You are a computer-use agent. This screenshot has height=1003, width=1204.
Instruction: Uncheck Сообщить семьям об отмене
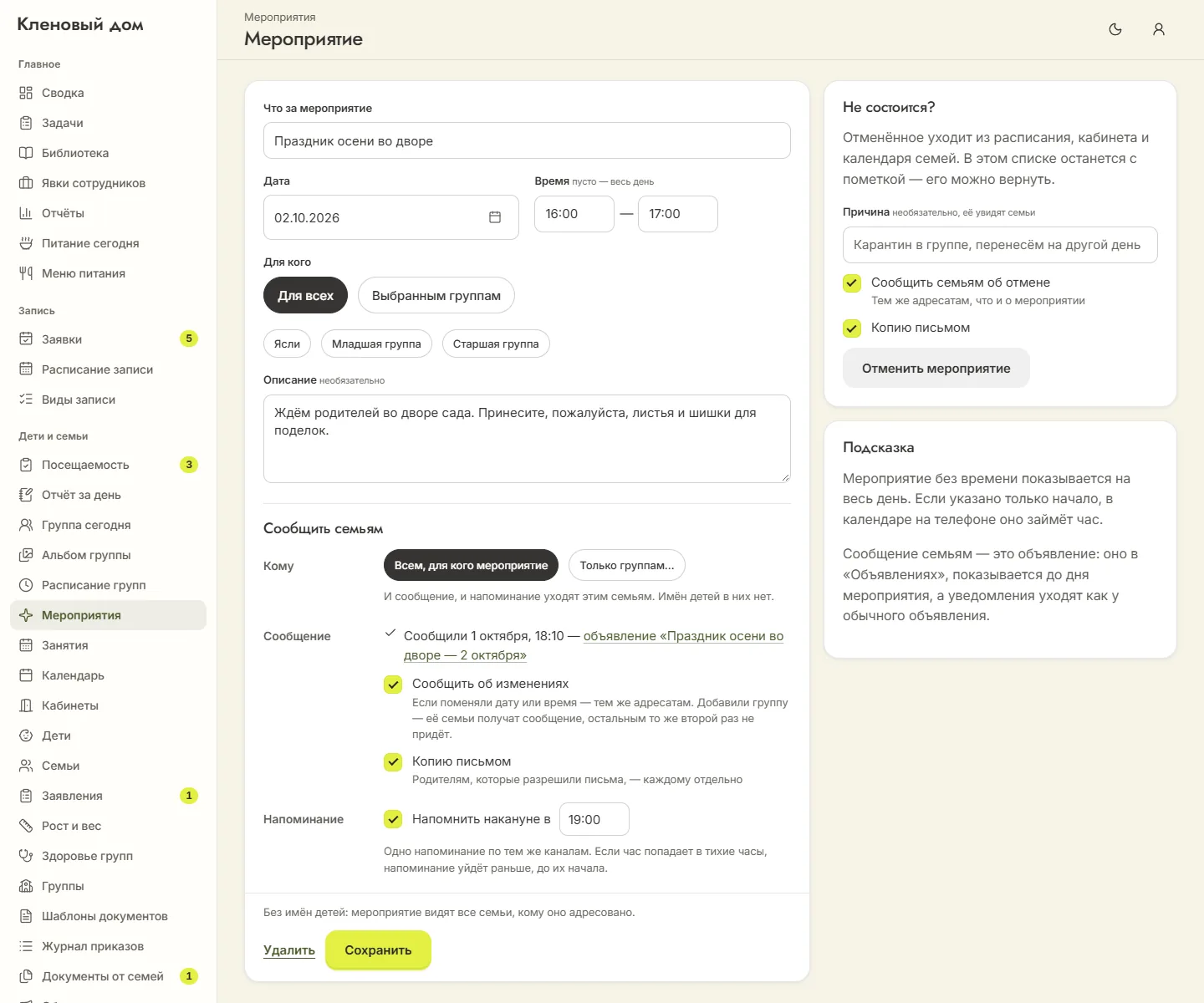coord(852,283)
